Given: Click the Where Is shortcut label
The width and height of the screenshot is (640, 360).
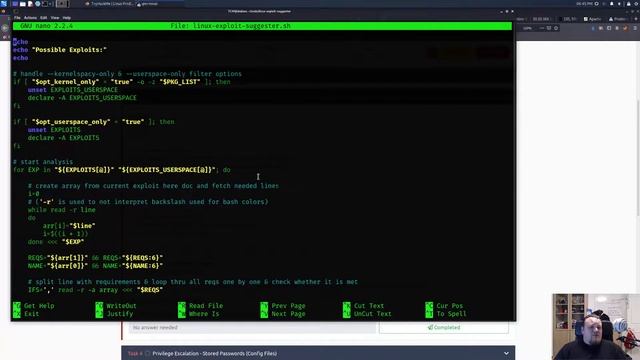Looking at the screenshot, I should click(x=204, y=314).
